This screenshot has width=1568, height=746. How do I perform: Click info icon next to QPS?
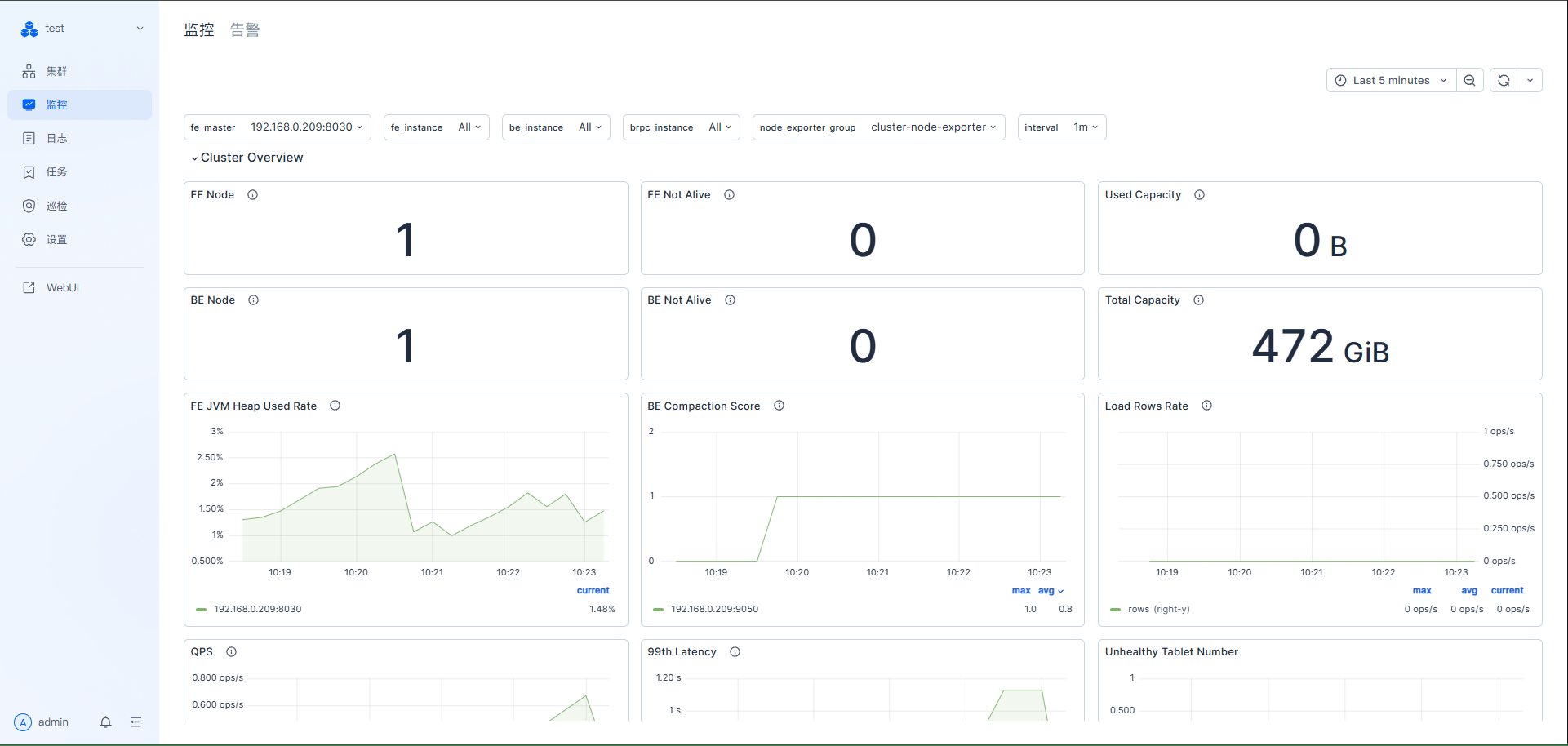click(x=231, y=652)
